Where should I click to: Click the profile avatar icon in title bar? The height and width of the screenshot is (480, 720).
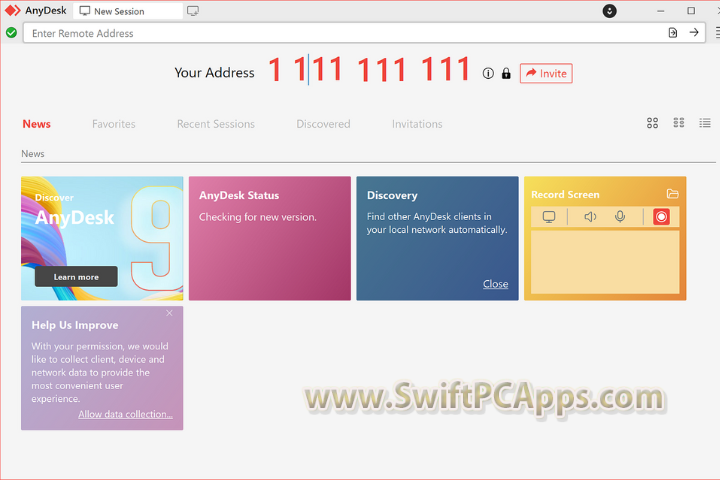click(x=609, y=11)
